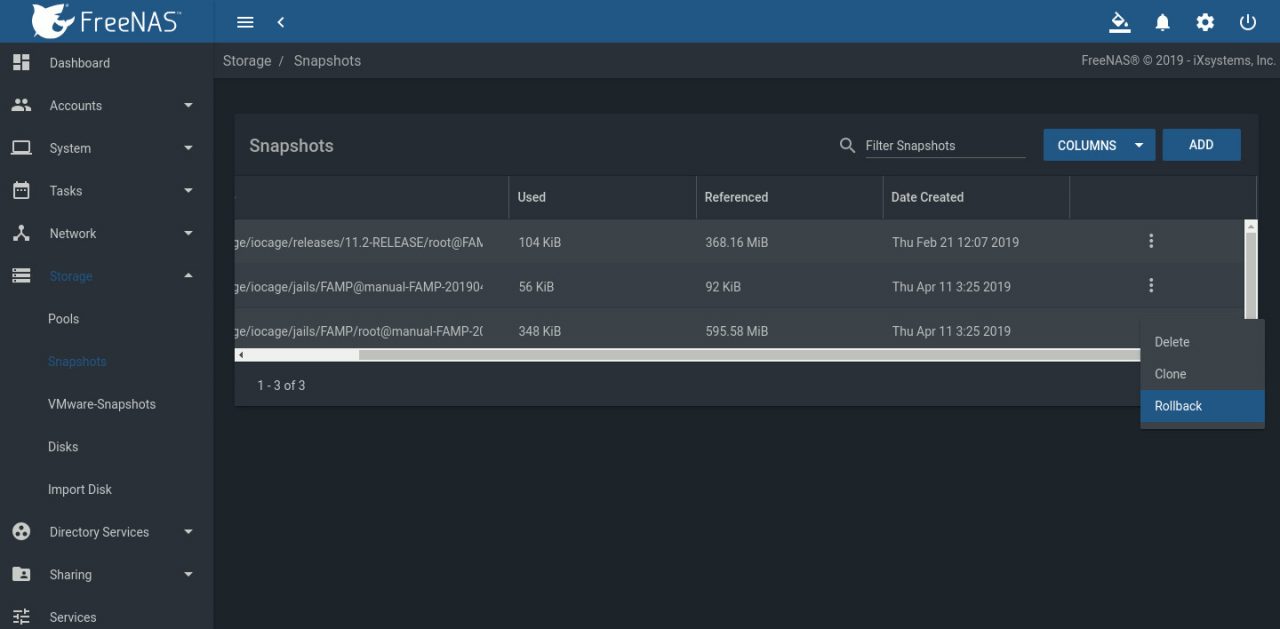Viewport: 1280px width, 629px height.
Task: Open actions menu for 11.2-RELEASE snapshot row
Action: (x=1151, y=241)
